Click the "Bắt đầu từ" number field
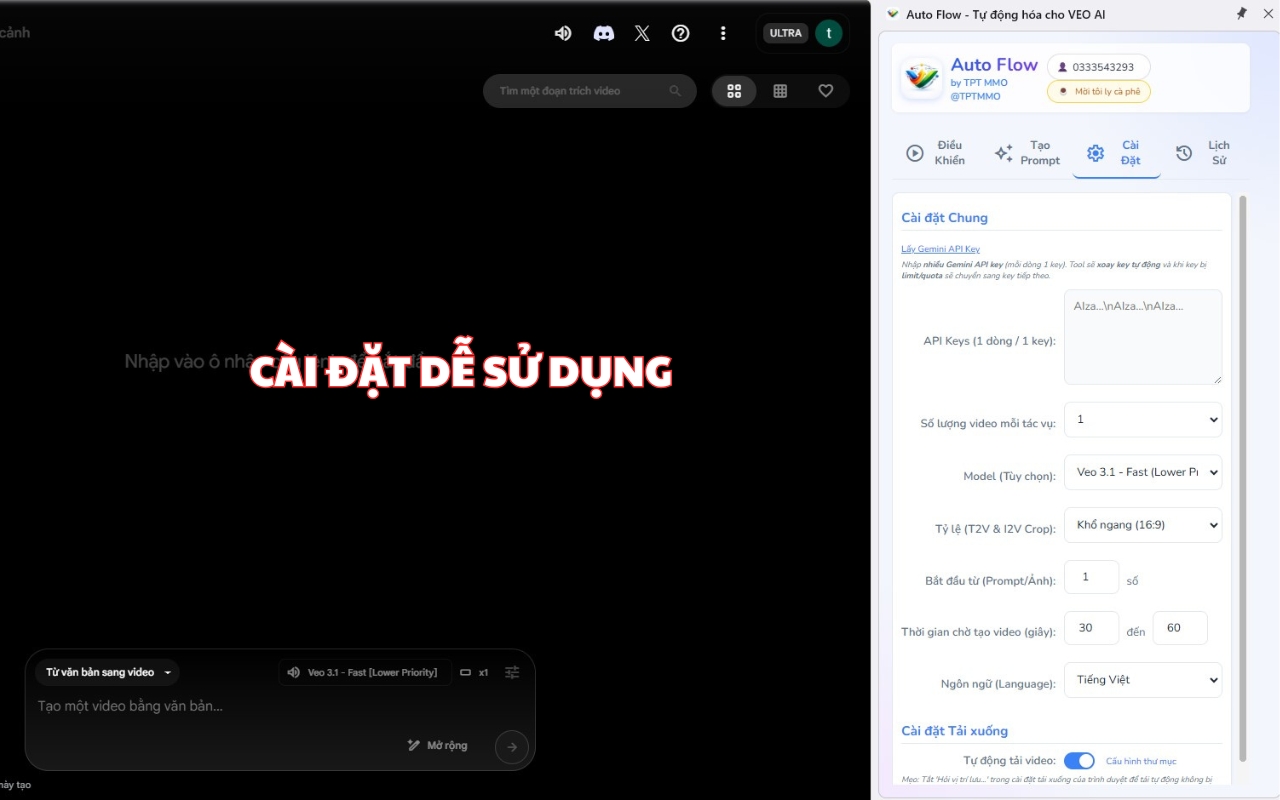 (x=1091, y=577)
